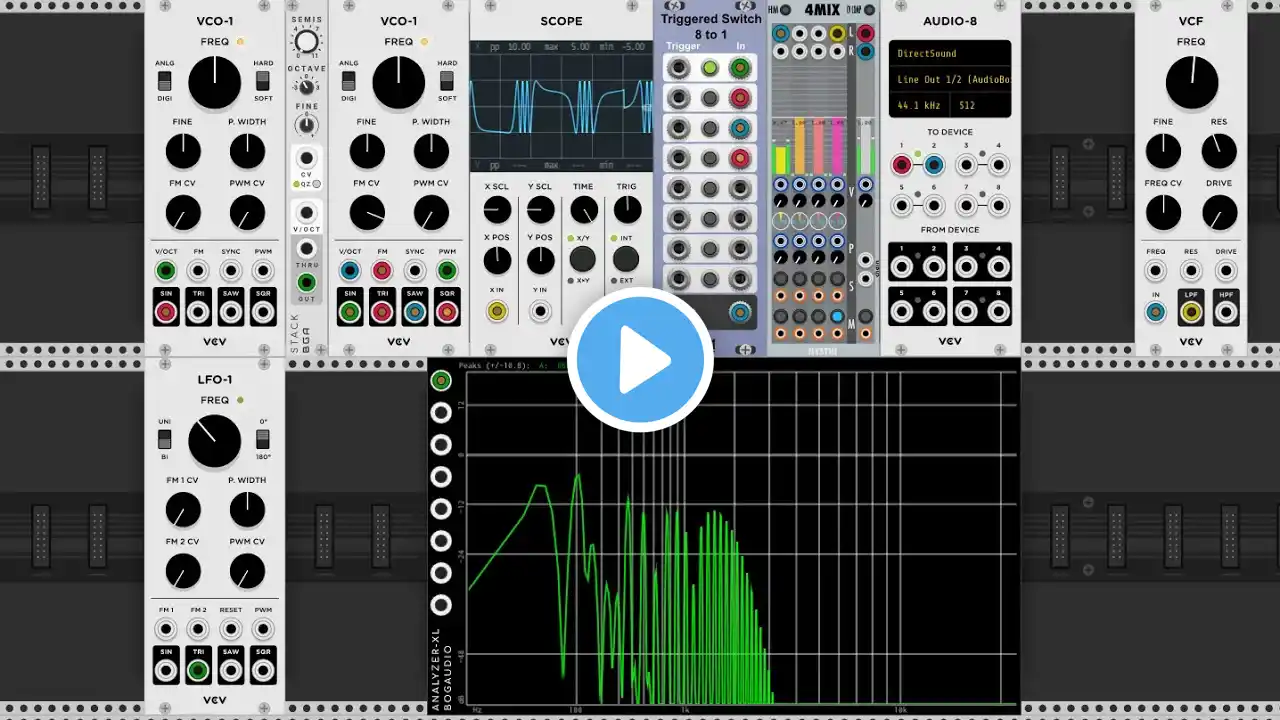Click the SQR output jack on the leftmost VCO-1
This screenshot has height=720, width=1280.
point(262,312)
